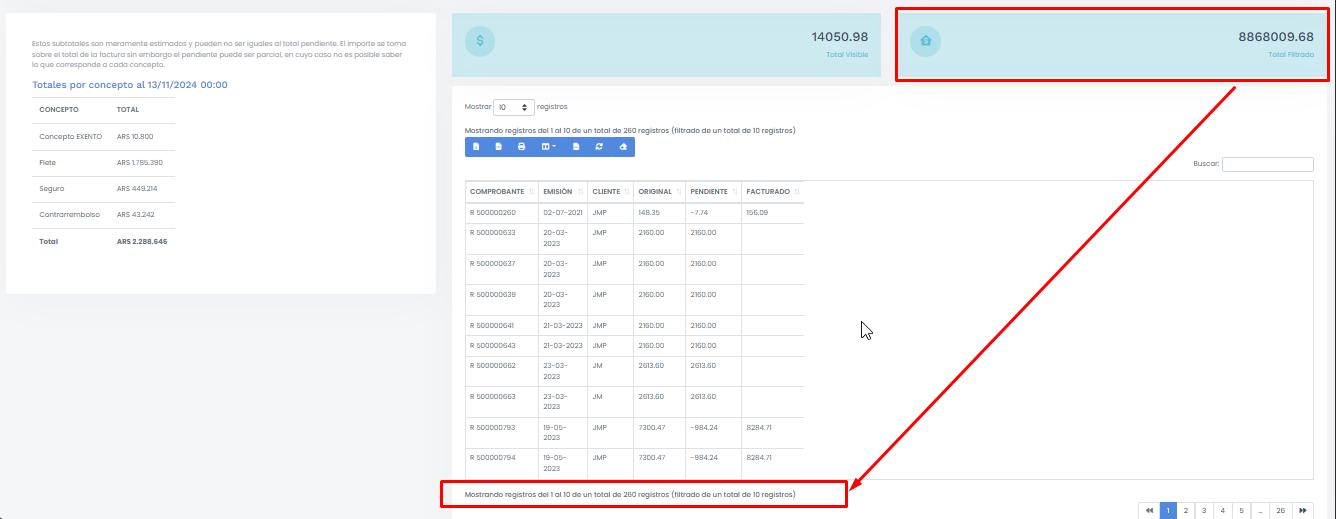This screenshot has height=519, width=1336.
Task: Click the refresh arrows icon in the toolbar
Action: (599, 147)
